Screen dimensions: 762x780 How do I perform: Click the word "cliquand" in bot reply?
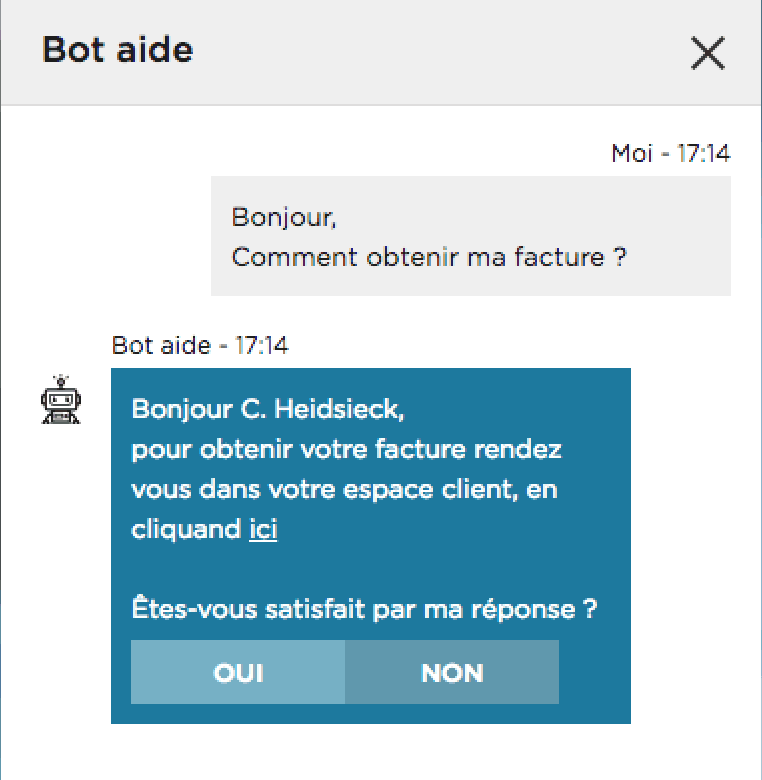(186, 530)
